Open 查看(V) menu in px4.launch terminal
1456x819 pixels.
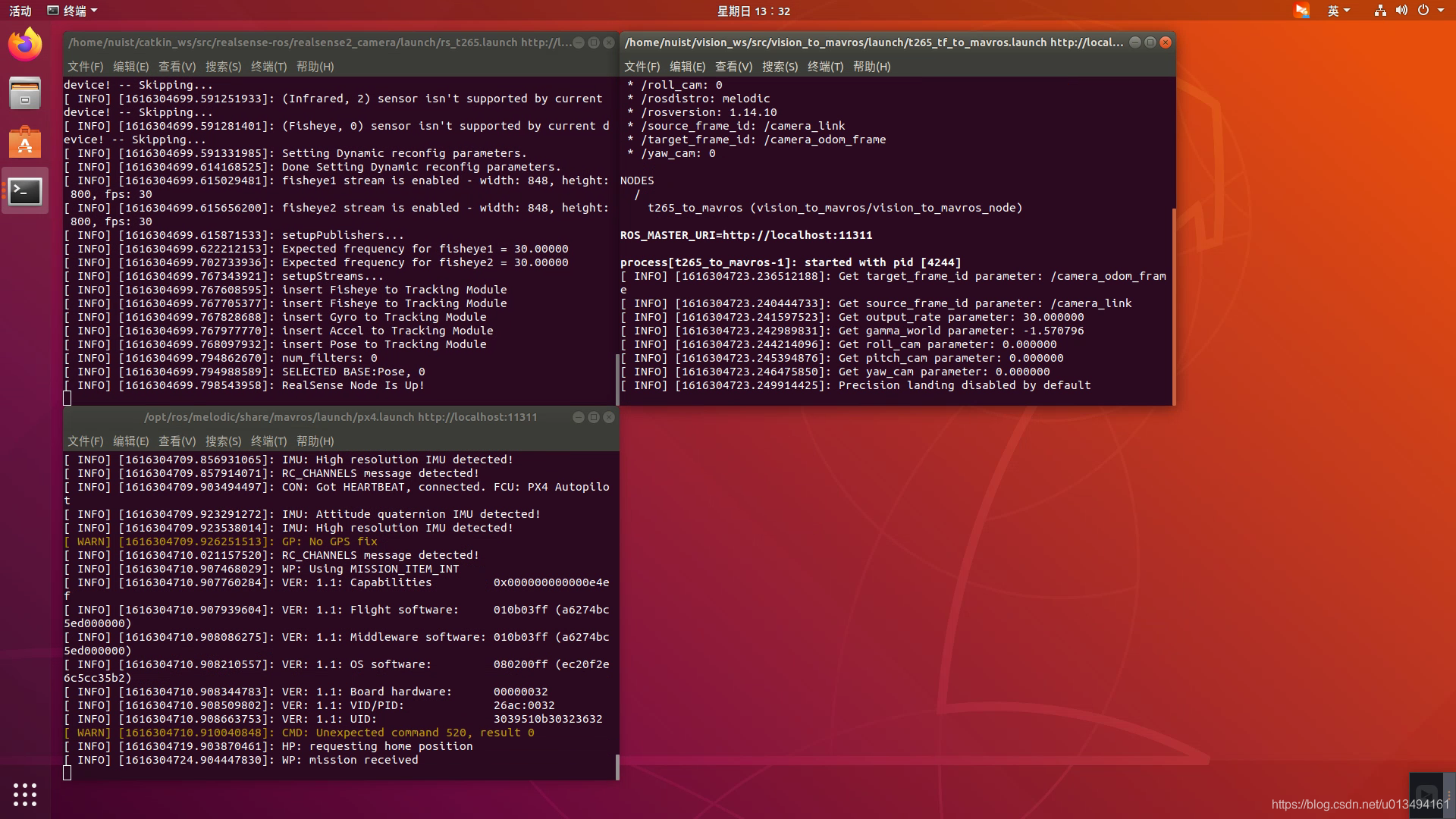point(177,441)
